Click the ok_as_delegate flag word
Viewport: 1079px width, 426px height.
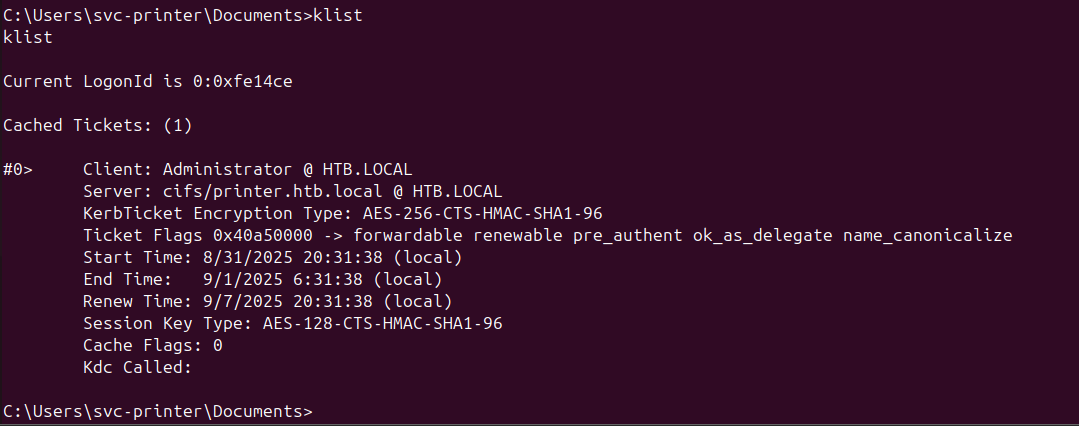[x=762, y=235]
